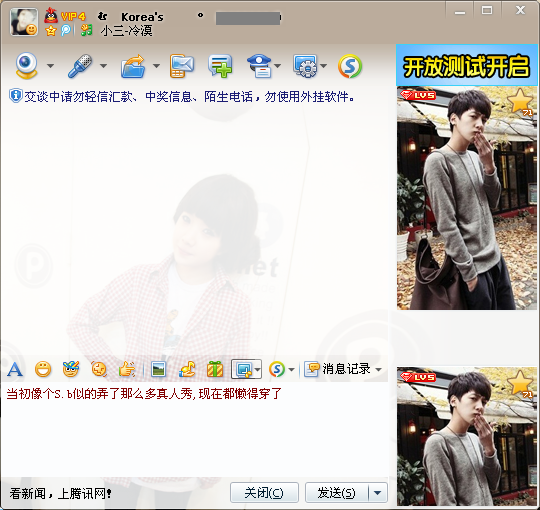Start a video call with webcam icon
Viewport: 540px width, 510px height.
pos(26,65)
